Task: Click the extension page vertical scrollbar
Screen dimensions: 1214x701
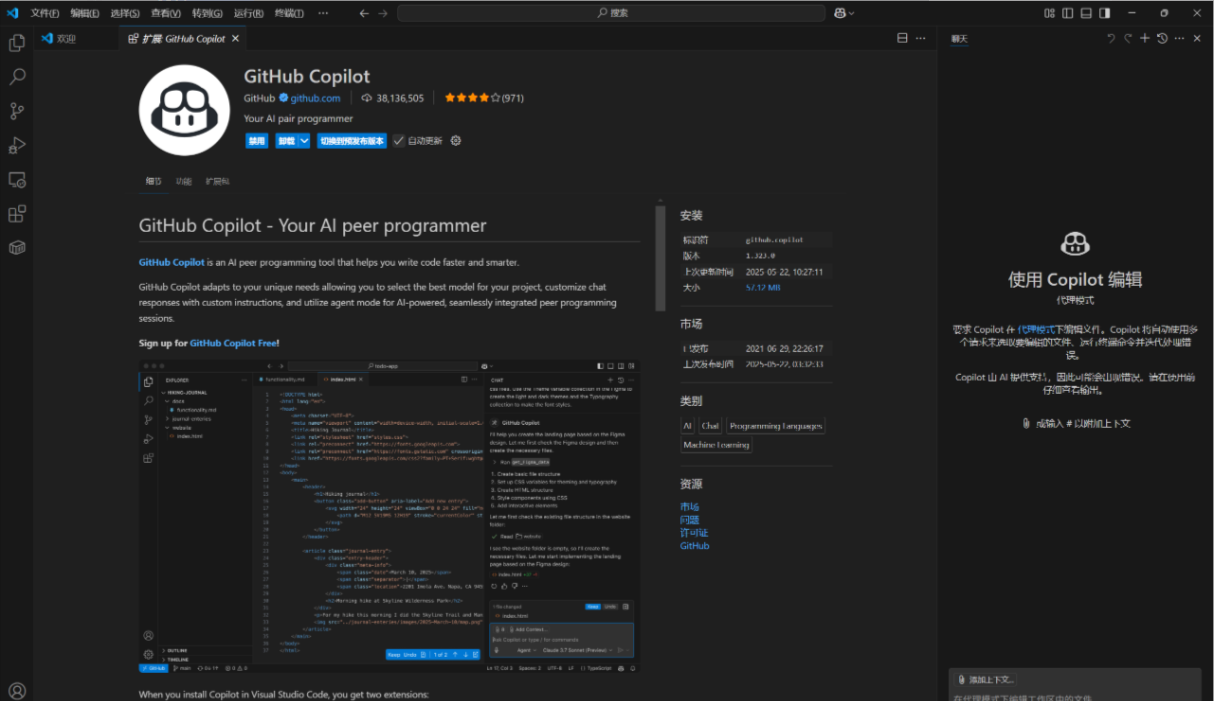Action: point(660,258)
